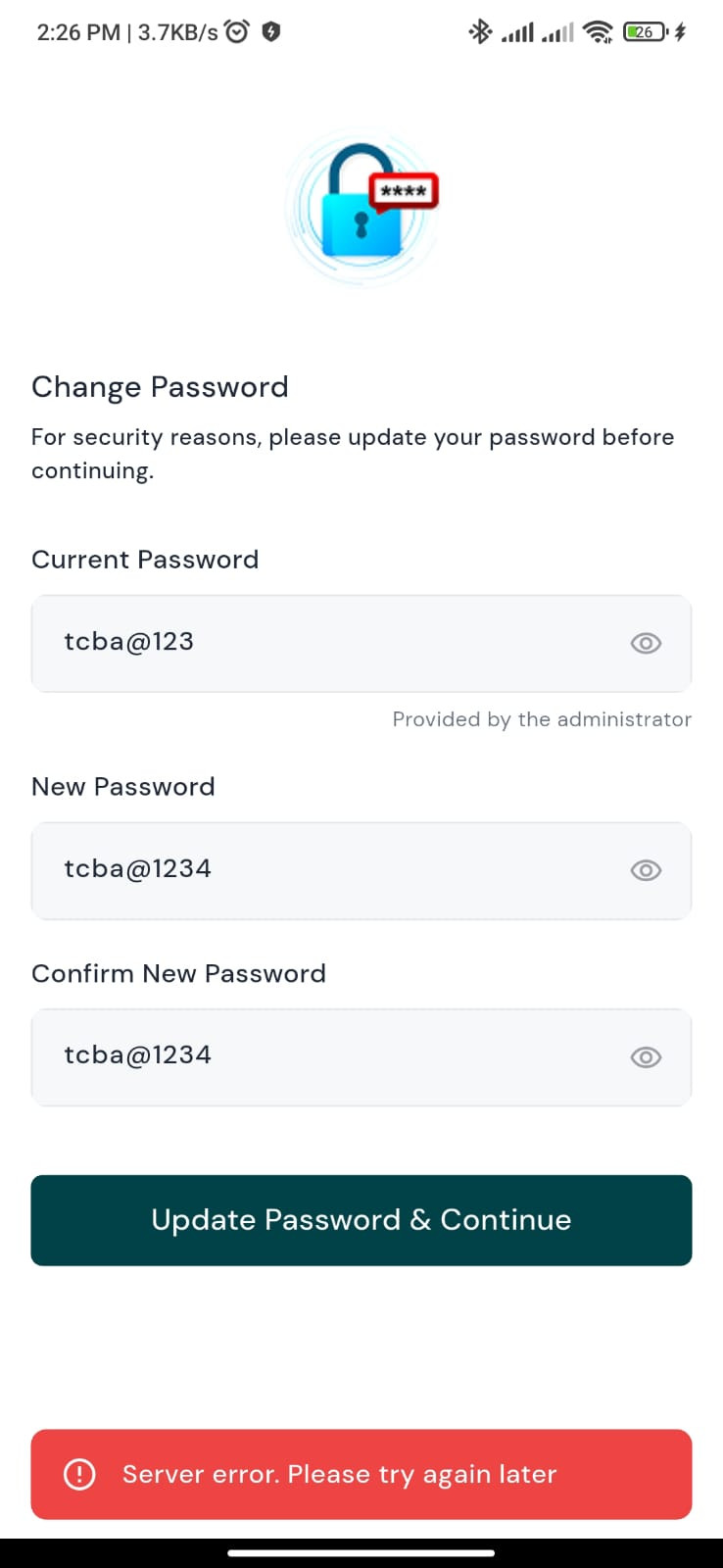Tap the alarm clock status icon
The image size is (723, 1568).
pyautogui.click(x=237, y=31)
